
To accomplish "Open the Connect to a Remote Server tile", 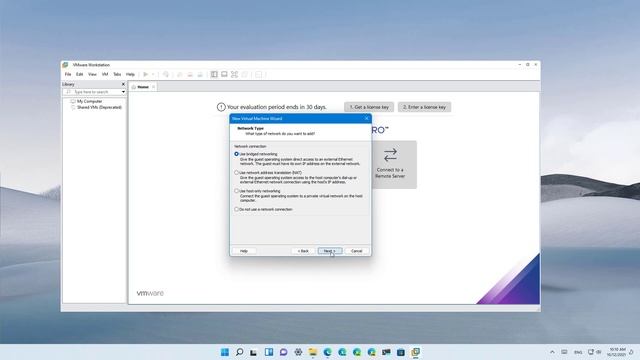I will tap(390, 164).
